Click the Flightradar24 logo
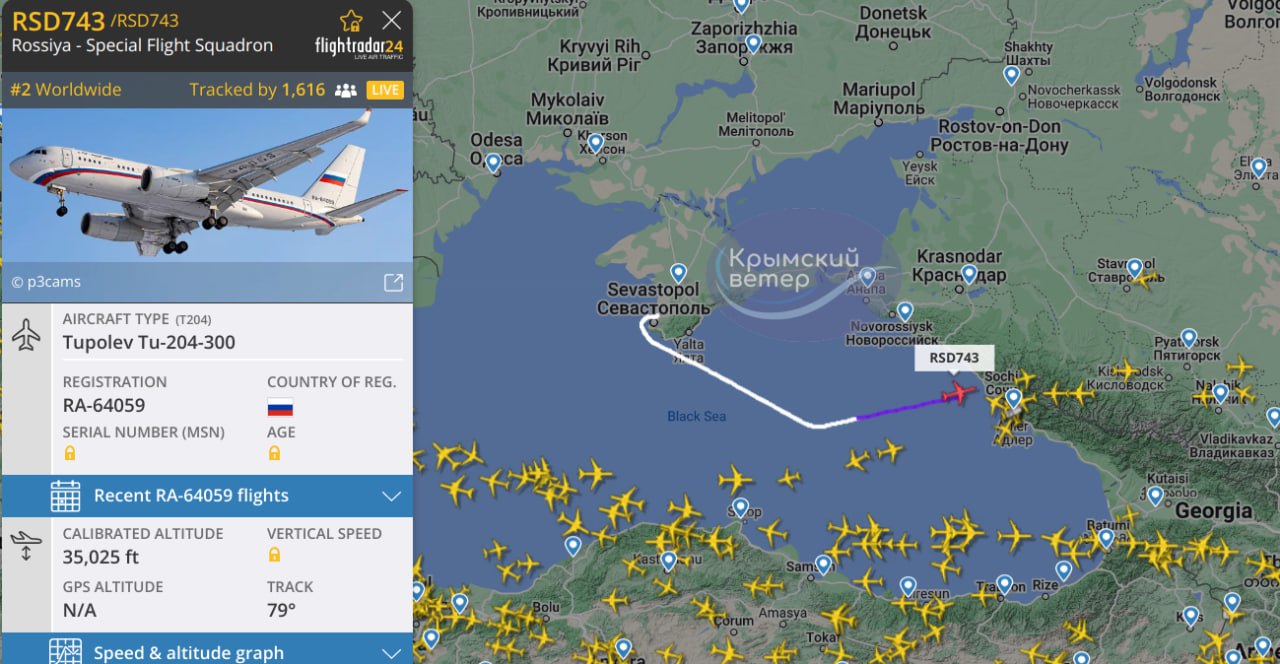Screen dimensions: 1280x664 pyautogui.click(x=359, y=48)
